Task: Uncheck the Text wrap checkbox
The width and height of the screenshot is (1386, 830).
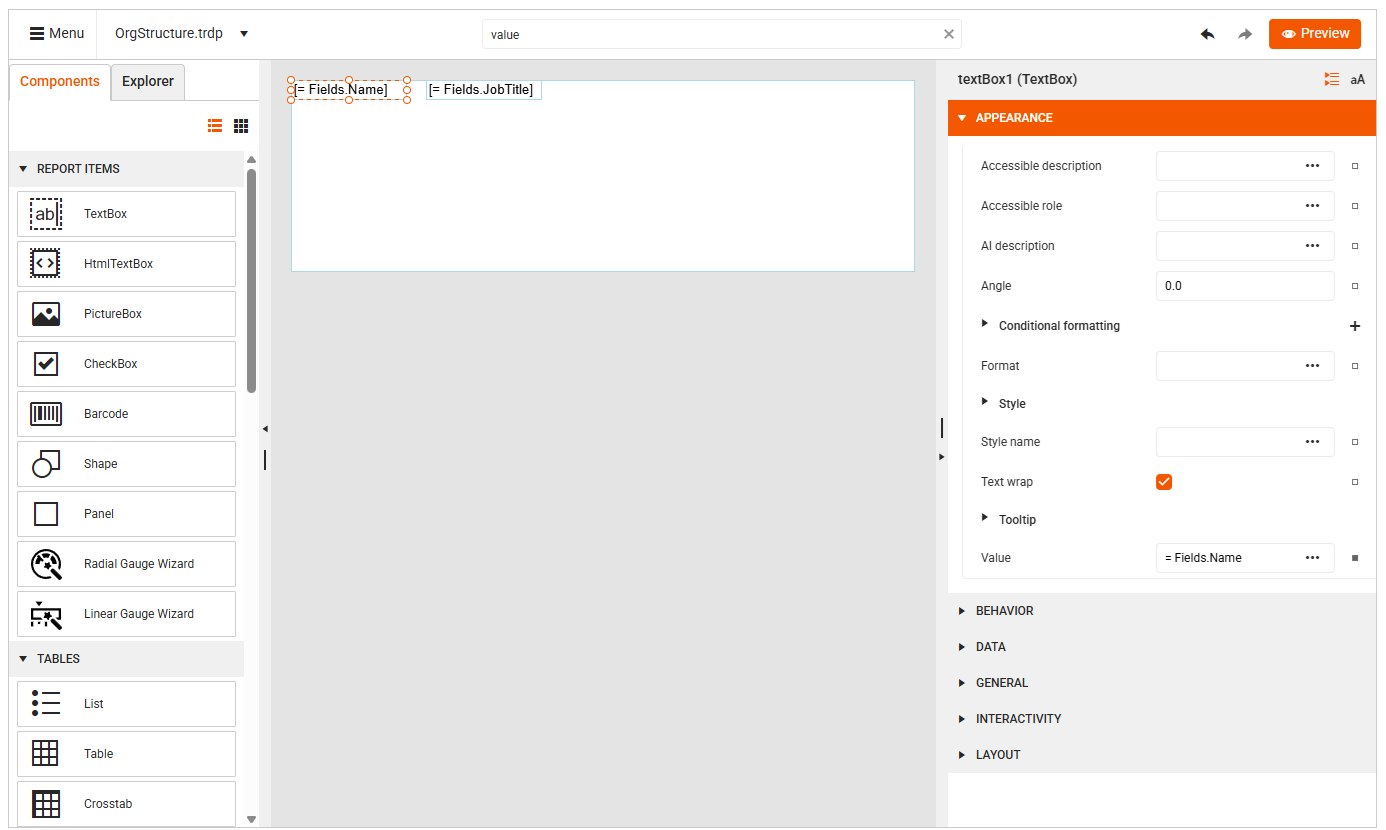Action: tap(1163, 481)
